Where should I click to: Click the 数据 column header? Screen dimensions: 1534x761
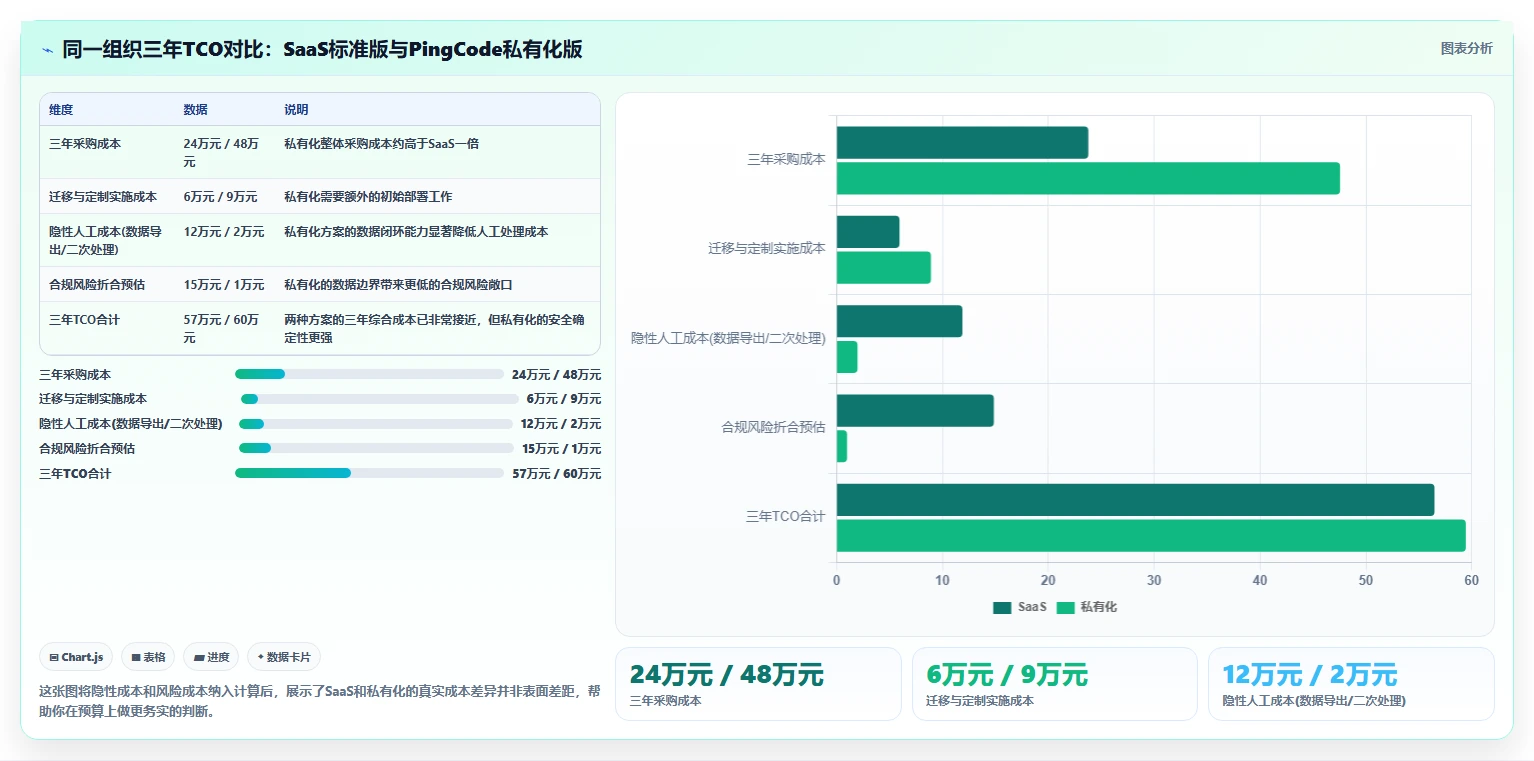pyautogui.click(x=196, y=110)
